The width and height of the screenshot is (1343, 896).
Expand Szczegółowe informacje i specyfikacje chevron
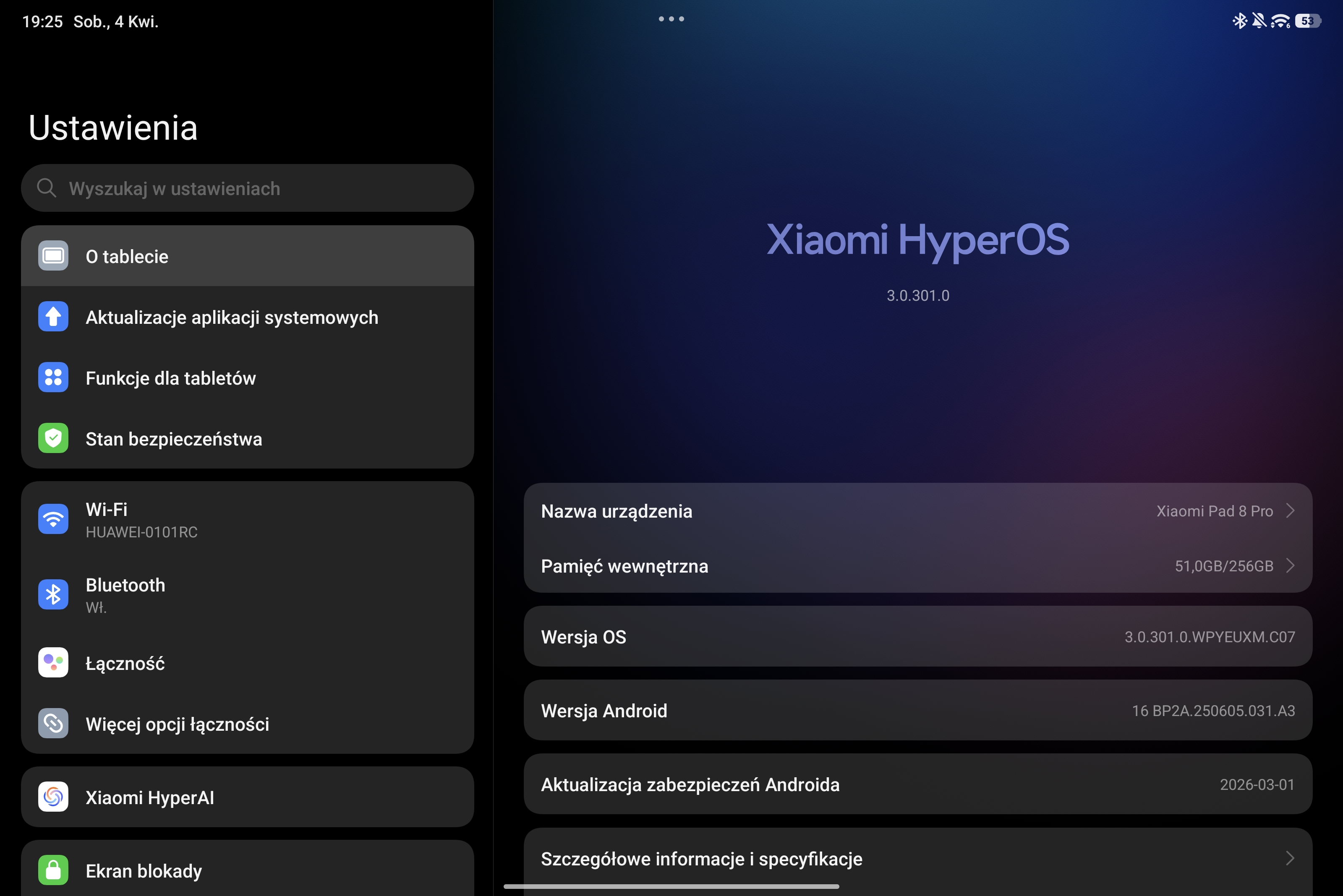1290,858
